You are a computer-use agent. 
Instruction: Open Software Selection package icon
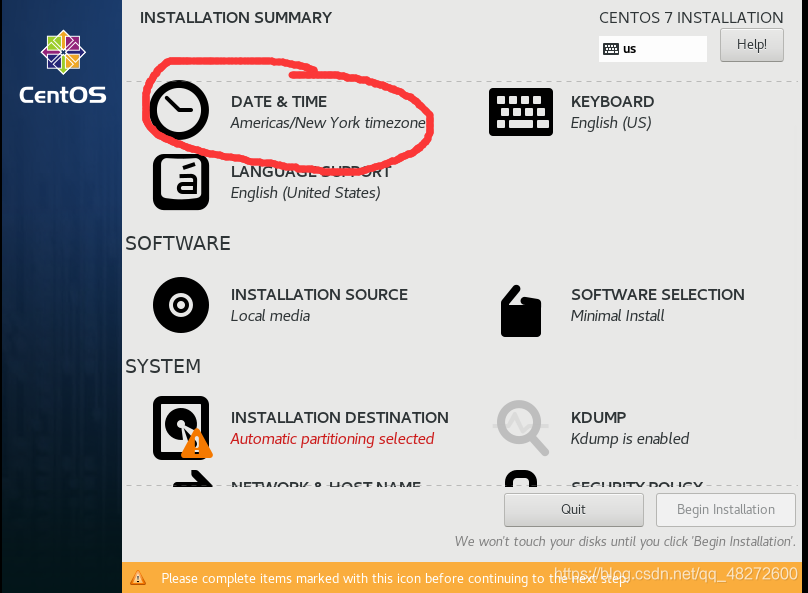pos(521,311)
